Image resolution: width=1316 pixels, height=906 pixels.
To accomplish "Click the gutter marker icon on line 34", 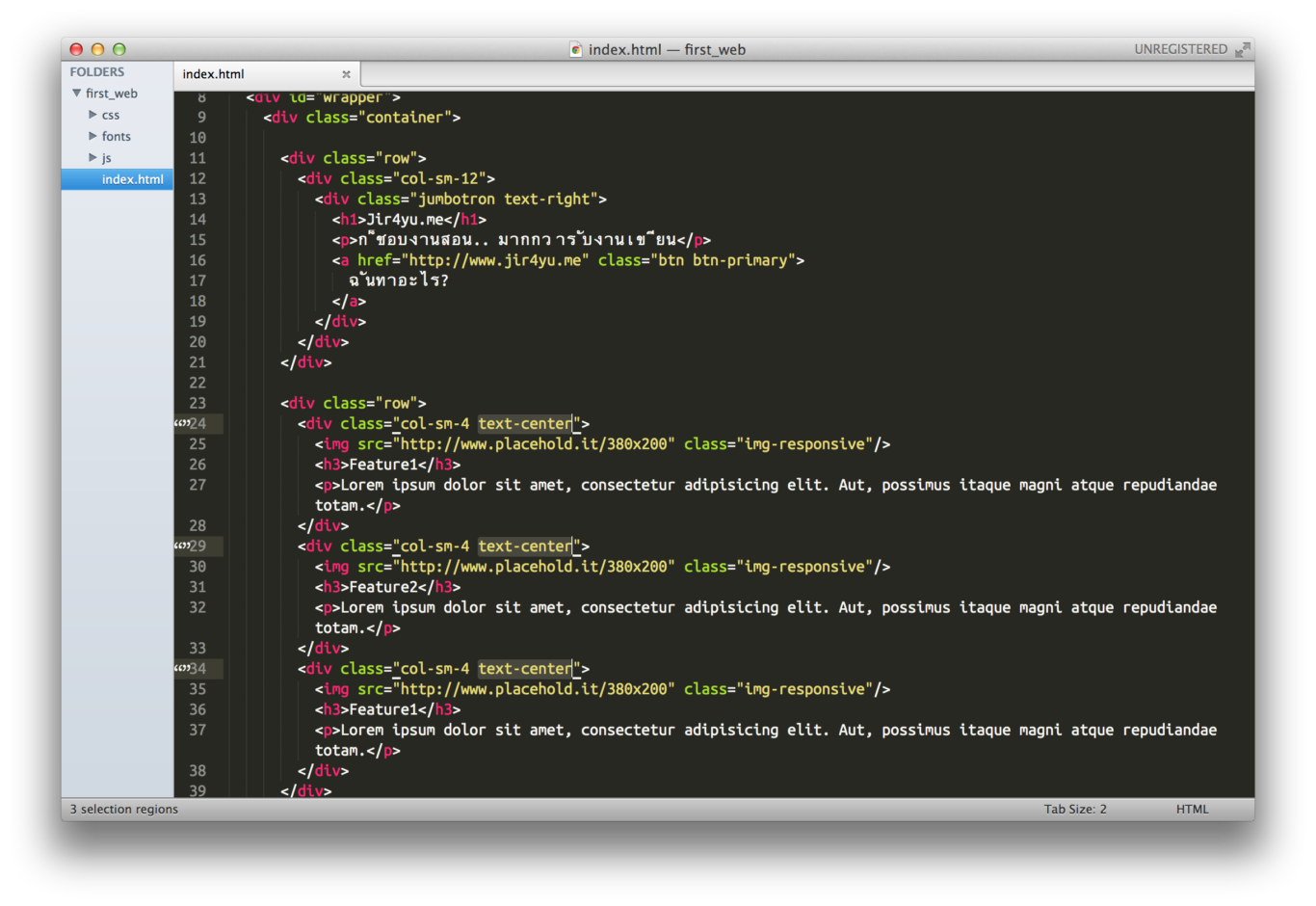I will (x=181, y=668).
